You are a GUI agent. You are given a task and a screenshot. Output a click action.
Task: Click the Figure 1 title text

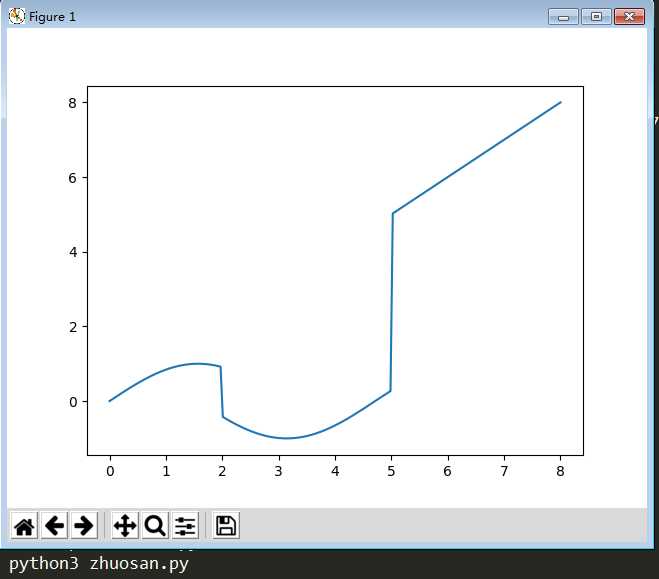[52, 17]
